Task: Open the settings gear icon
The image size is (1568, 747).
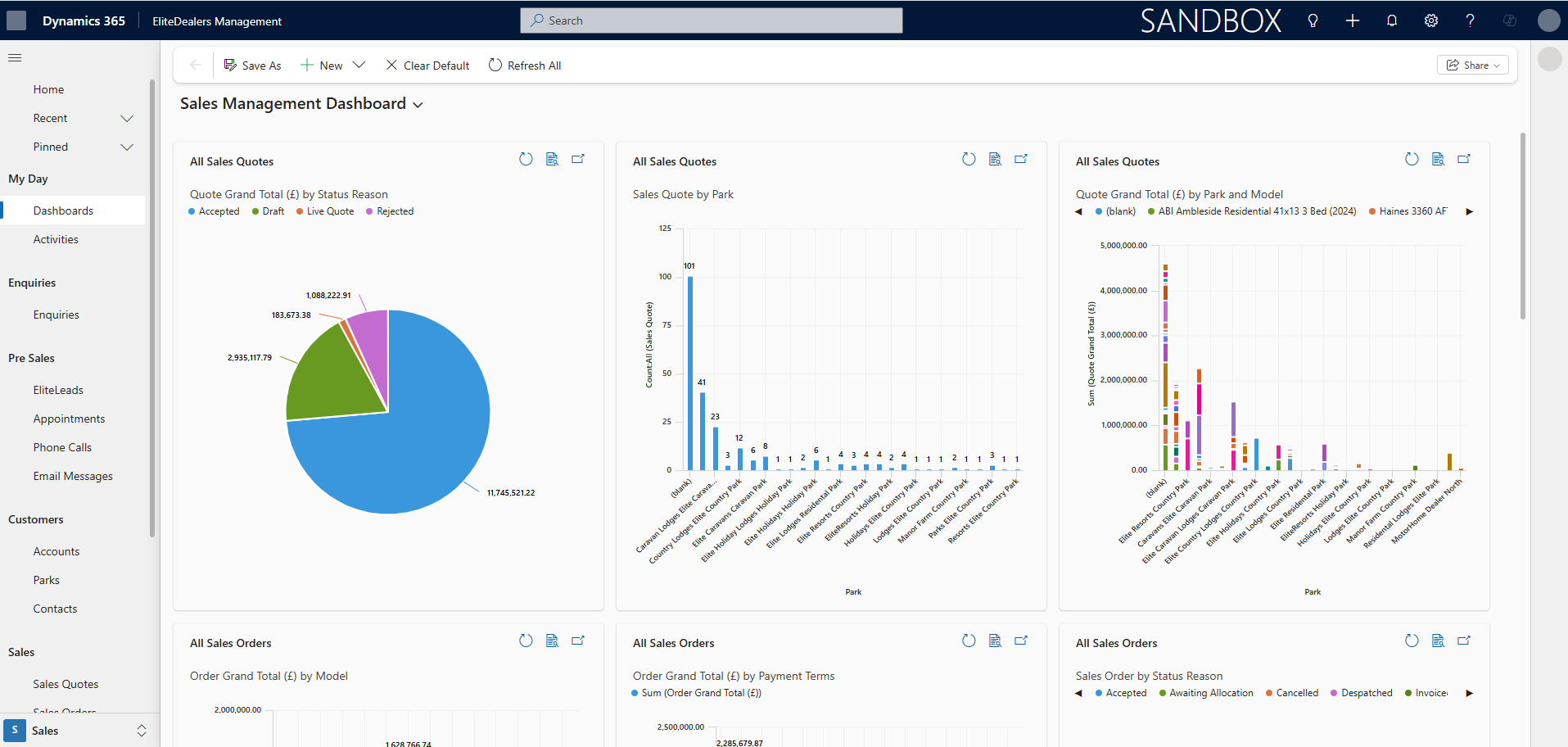Action: tap(1431, 20)
